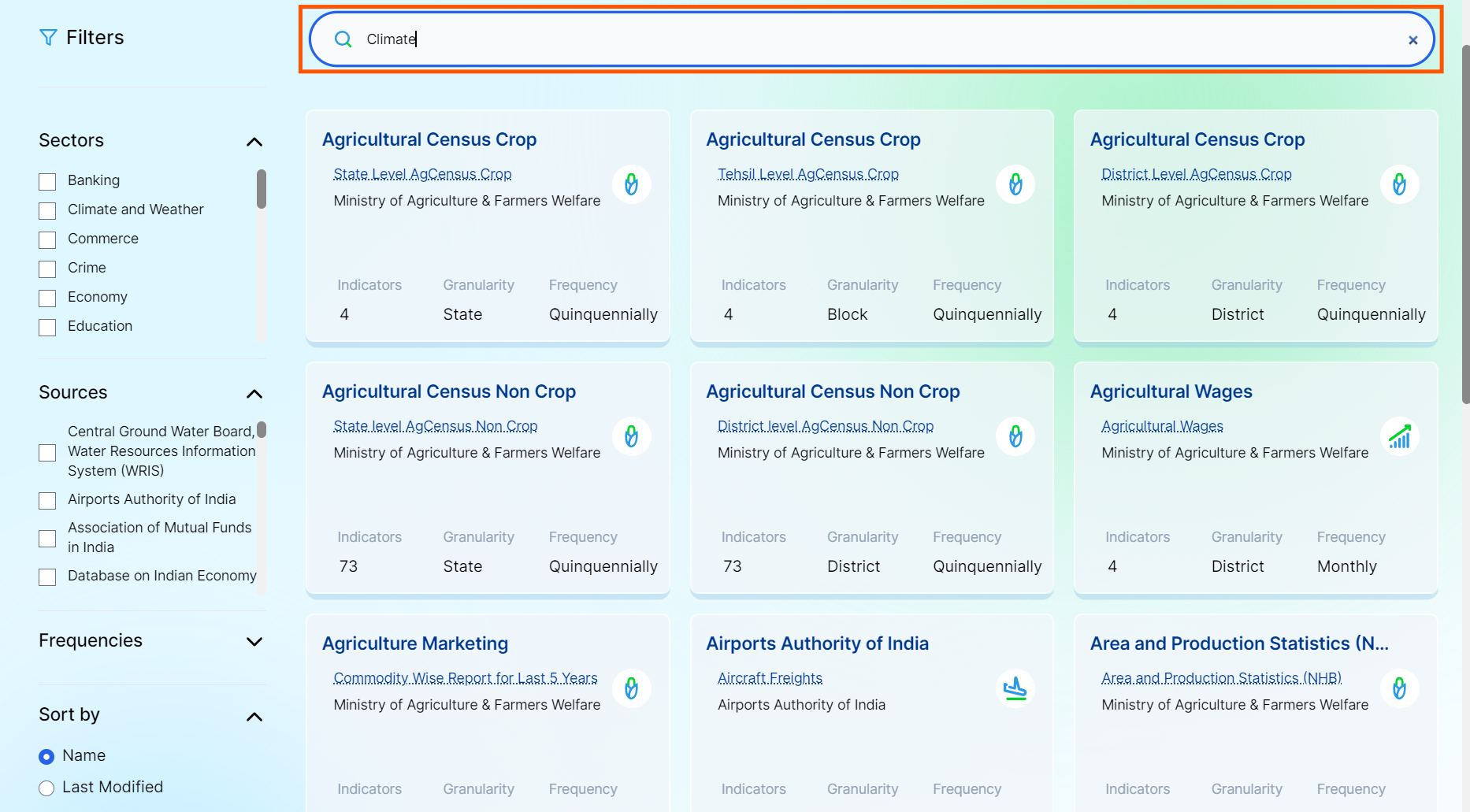Clear the search field with X icon
This screenshot has width=1470, height=812.
click(x=1412, y=40)
